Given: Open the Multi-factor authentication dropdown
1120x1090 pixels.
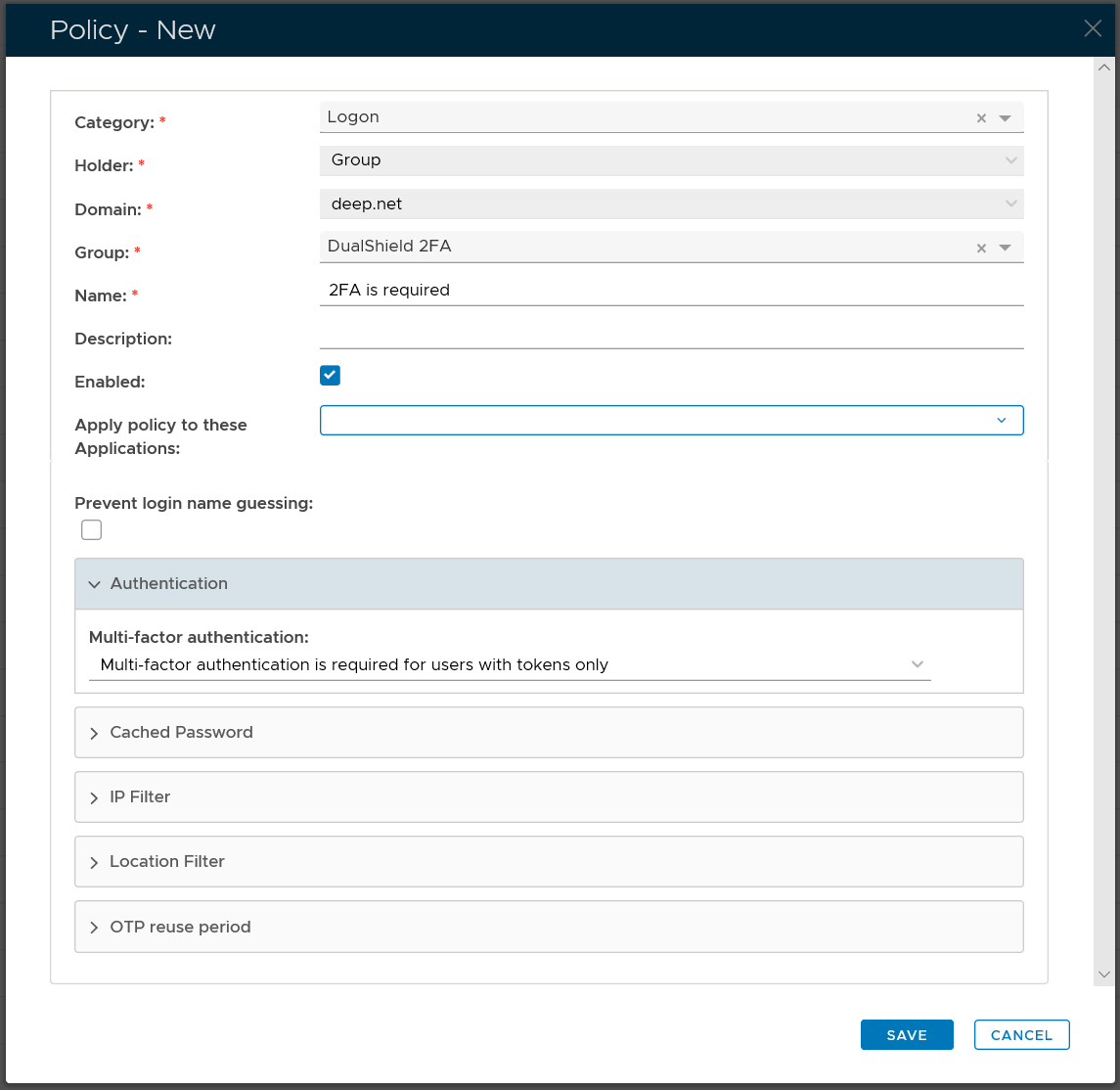Looking at the screenshot, I should [x=510, y=665].
